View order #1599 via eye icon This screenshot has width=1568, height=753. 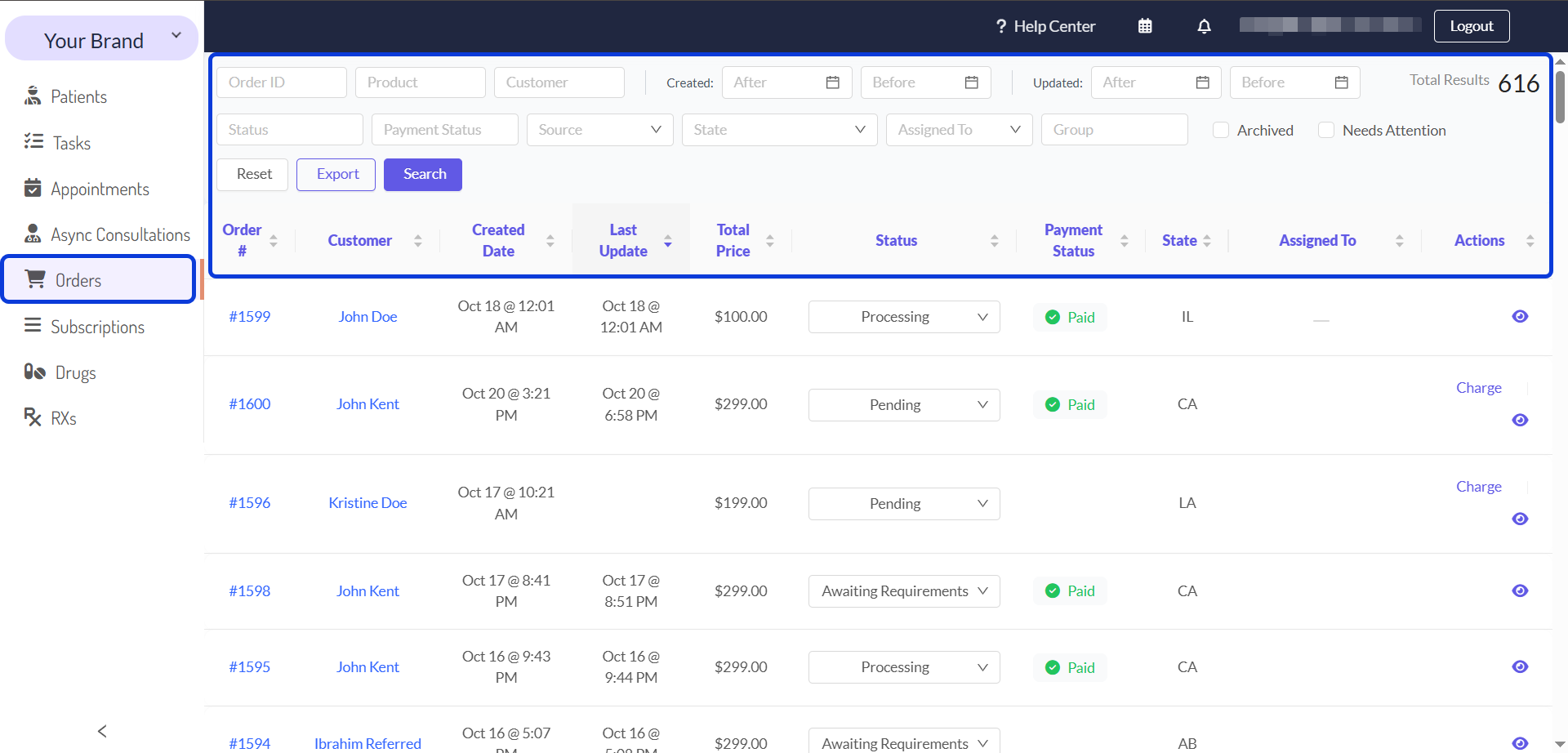click(1519, 317)
